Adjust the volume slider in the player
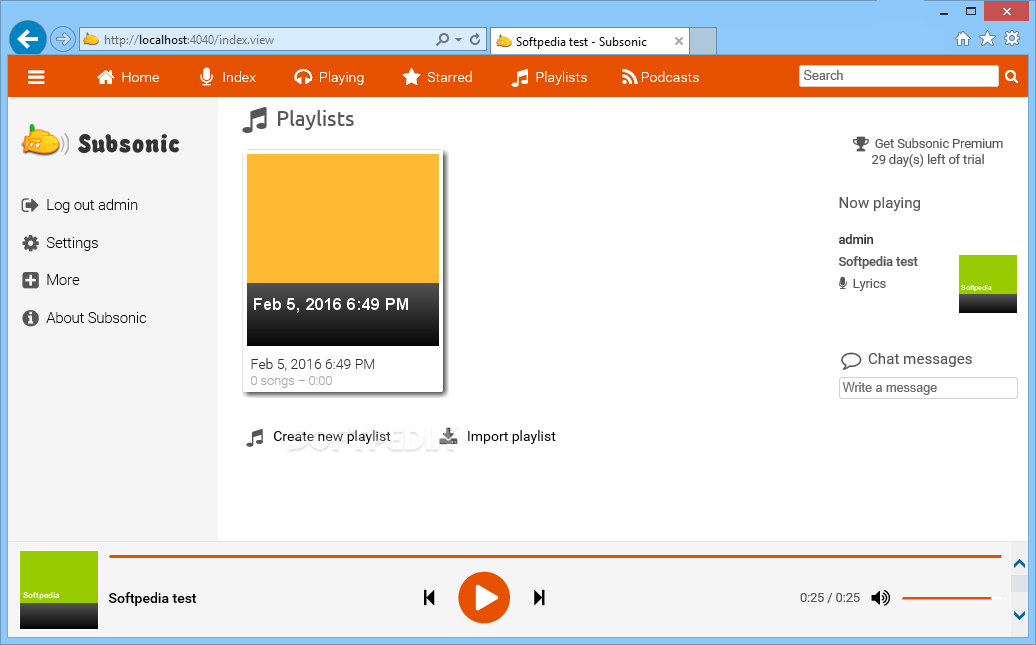This screenshot has height=645, width=1036. (x=951, y=598)
